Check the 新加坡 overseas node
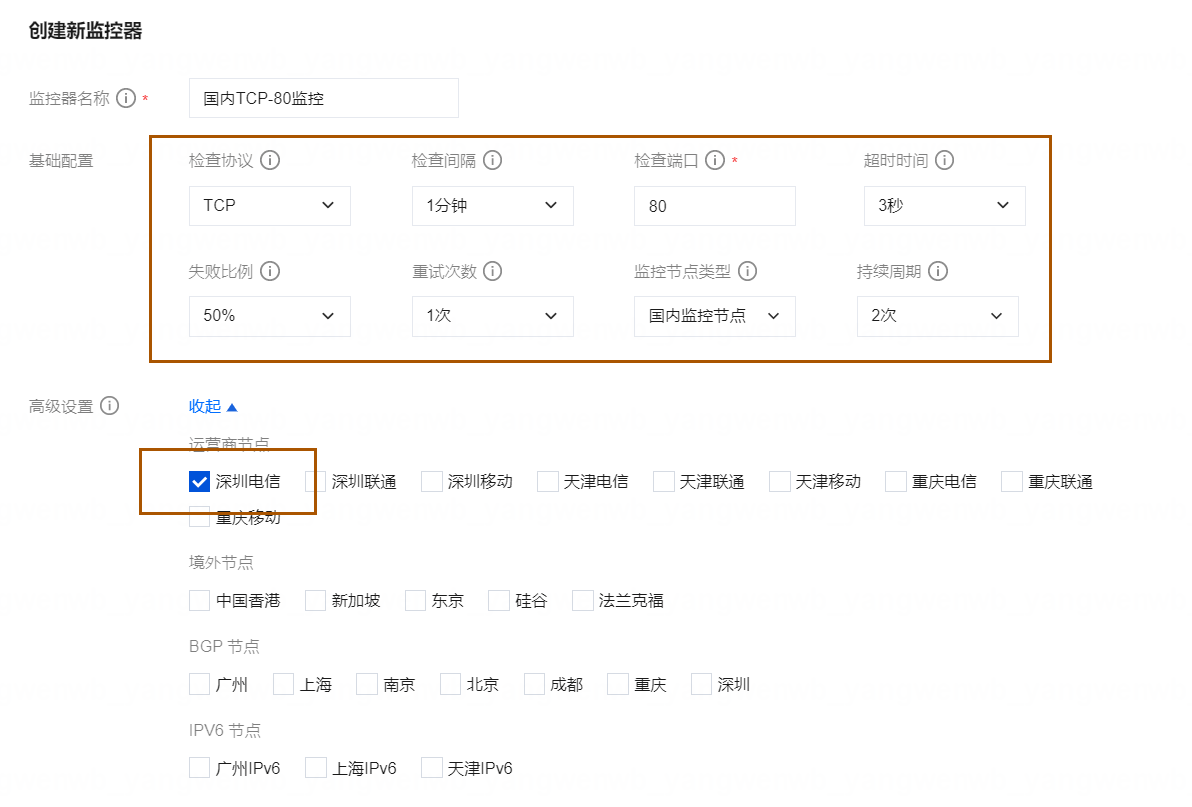1192x807 pixels. coord(315,600)
